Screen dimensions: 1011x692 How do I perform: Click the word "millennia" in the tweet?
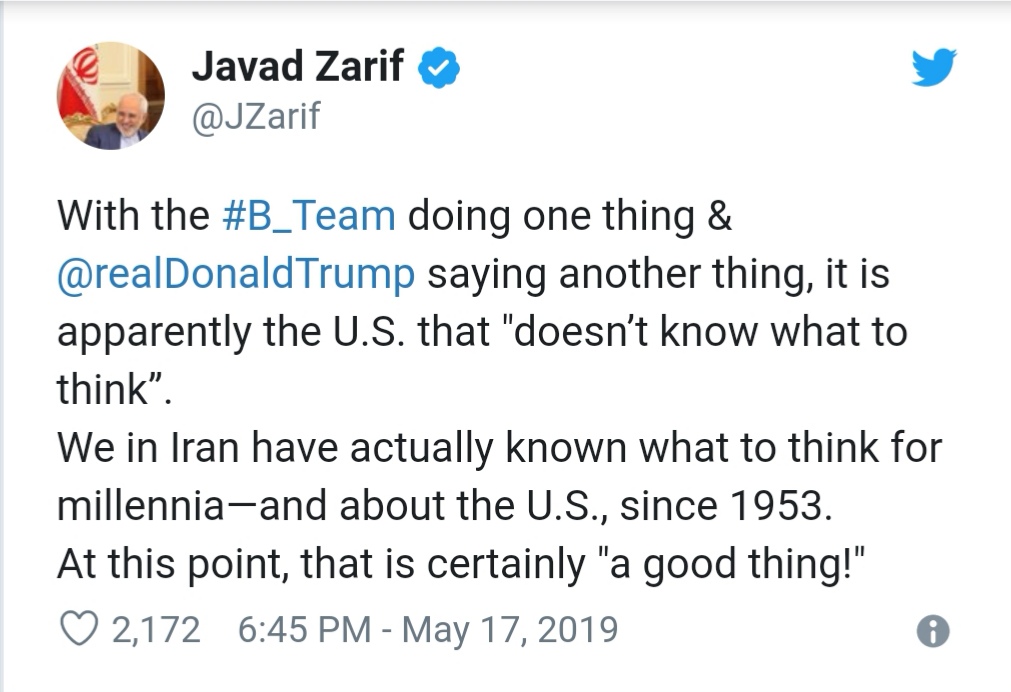[140, 506]
